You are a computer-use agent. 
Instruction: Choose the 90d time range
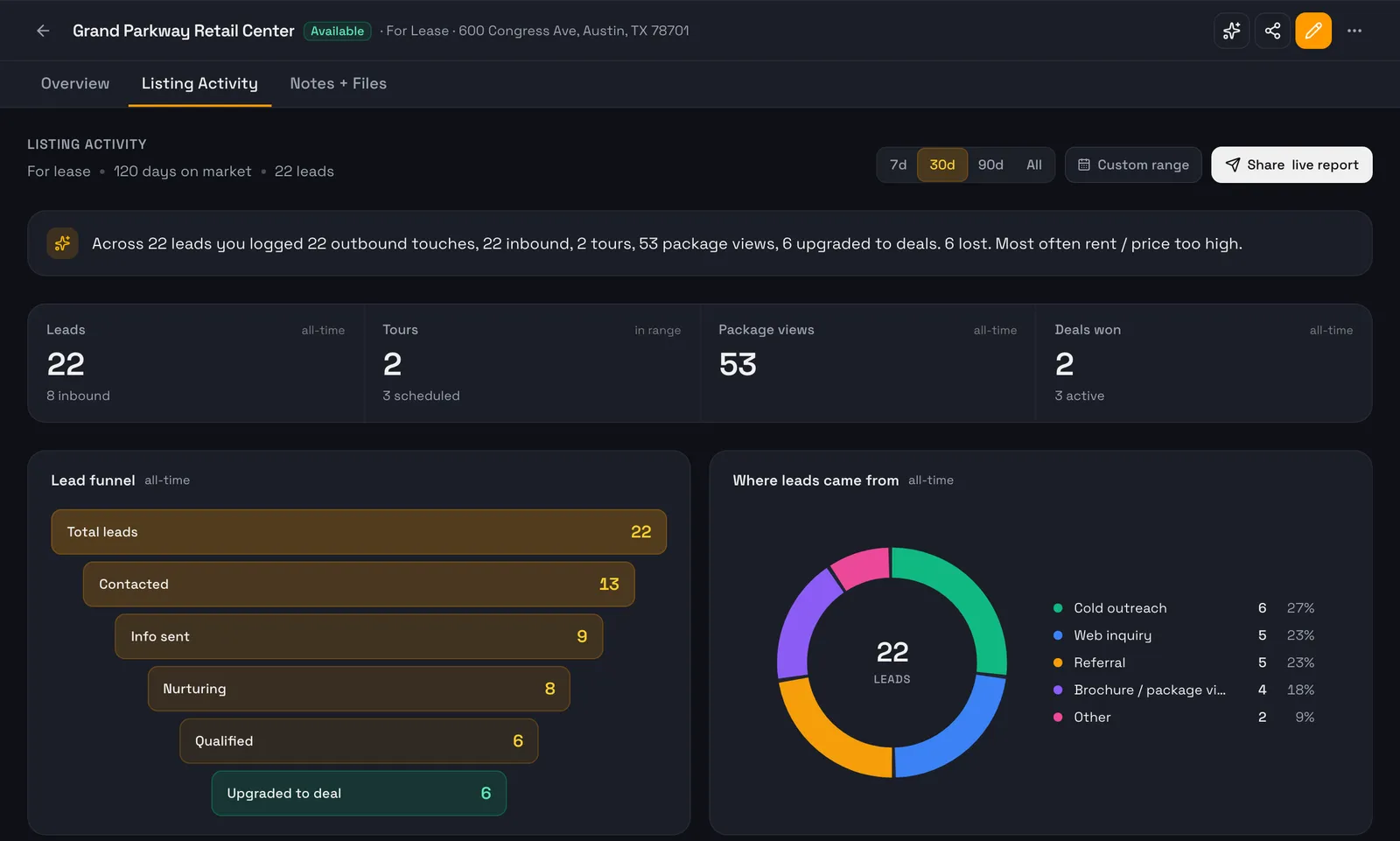pyautogui.click(x=990, y=165)
